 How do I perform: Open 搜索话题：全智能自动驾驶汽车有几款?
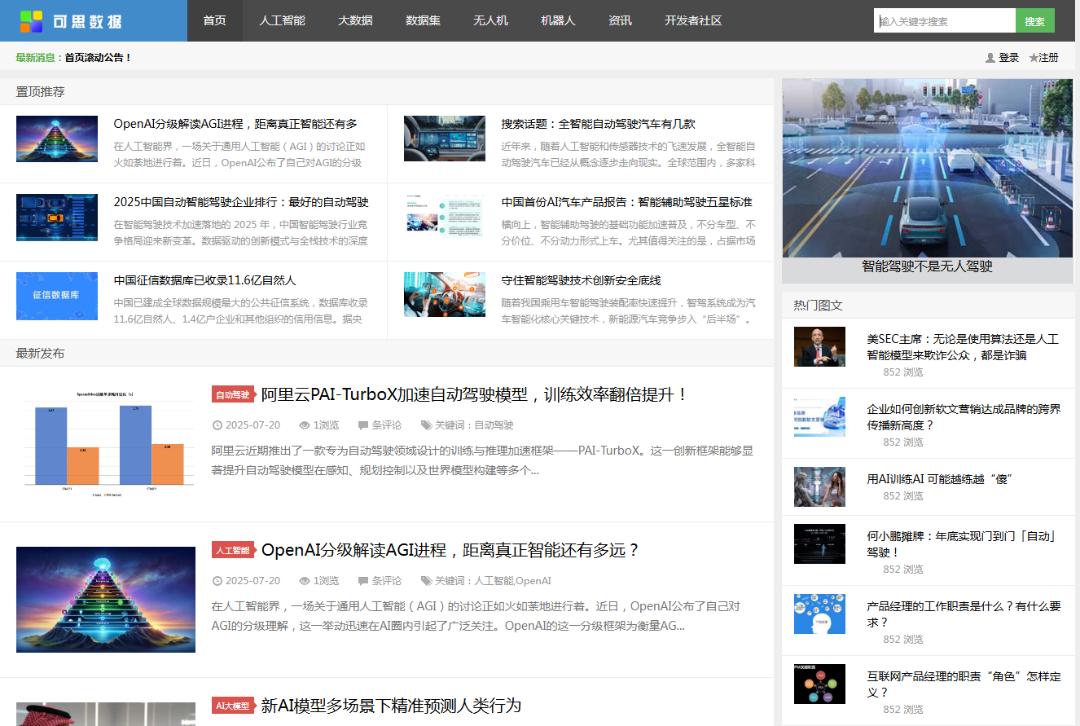598,124
